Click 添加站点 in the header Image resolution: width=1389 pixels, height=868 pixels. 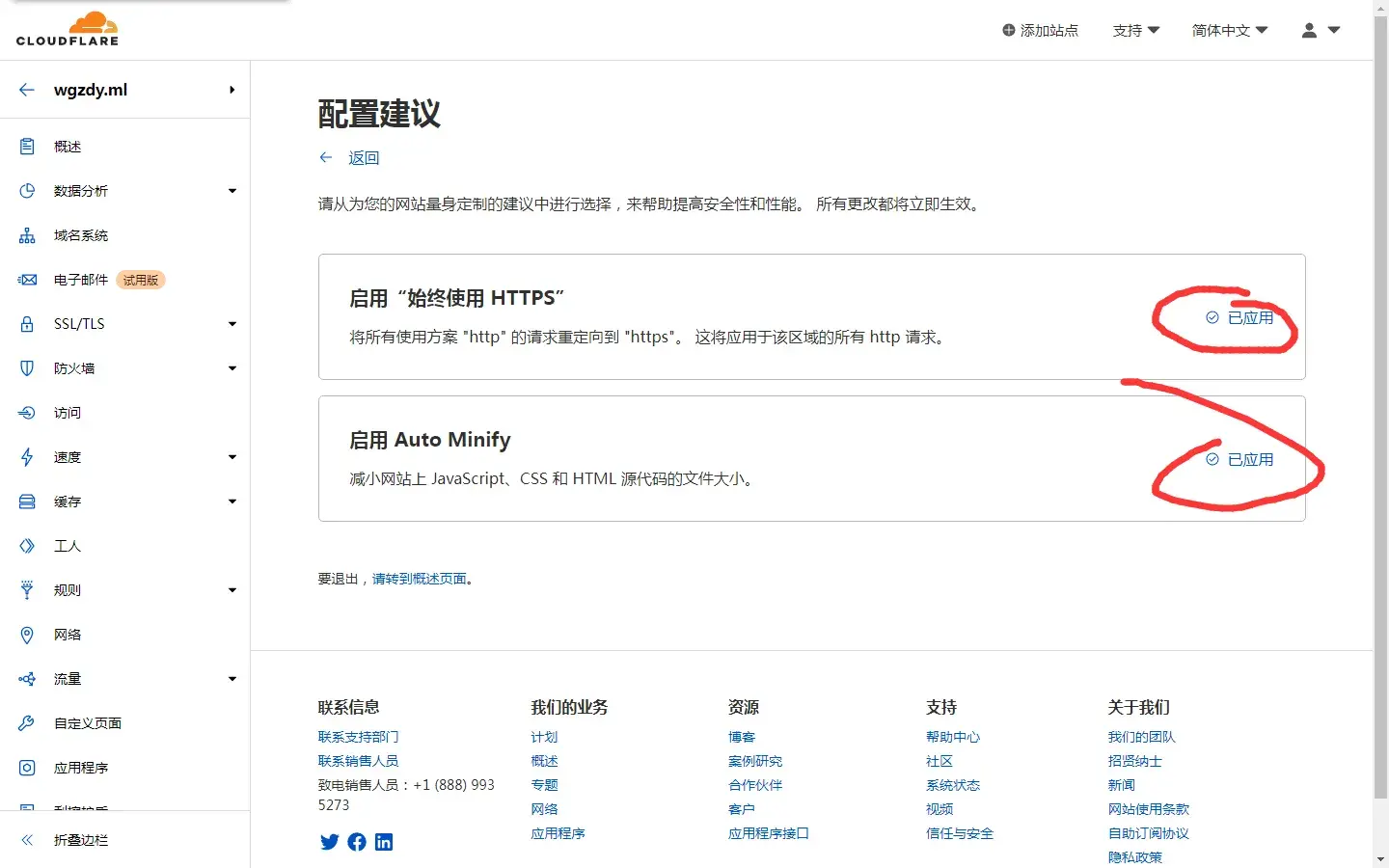1040,30
